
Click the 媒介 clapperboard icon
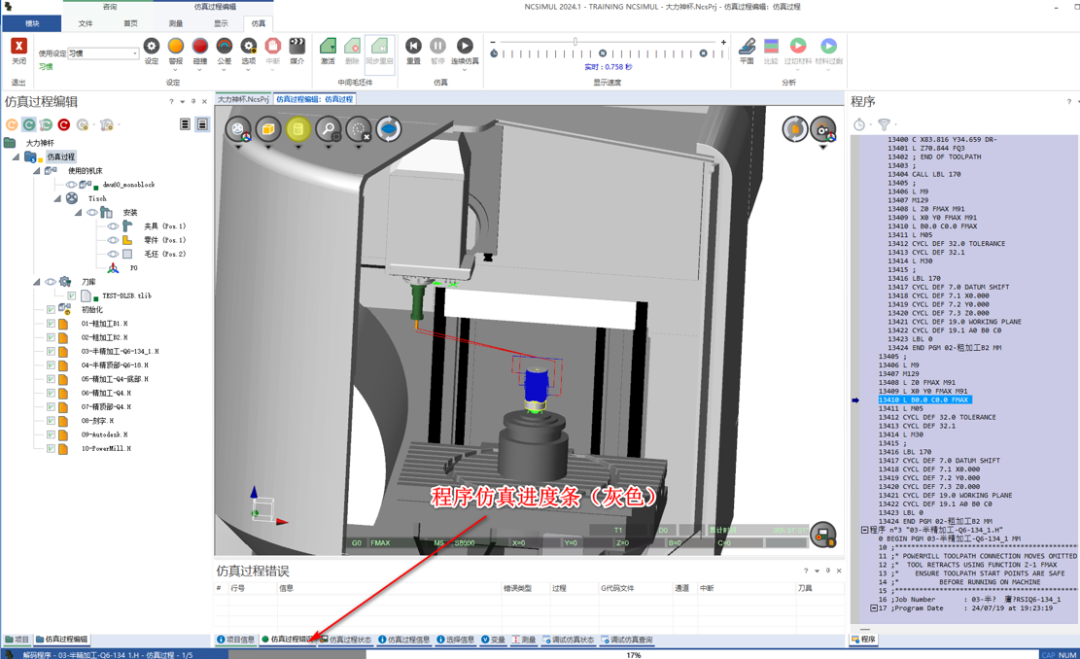[297, 46]
